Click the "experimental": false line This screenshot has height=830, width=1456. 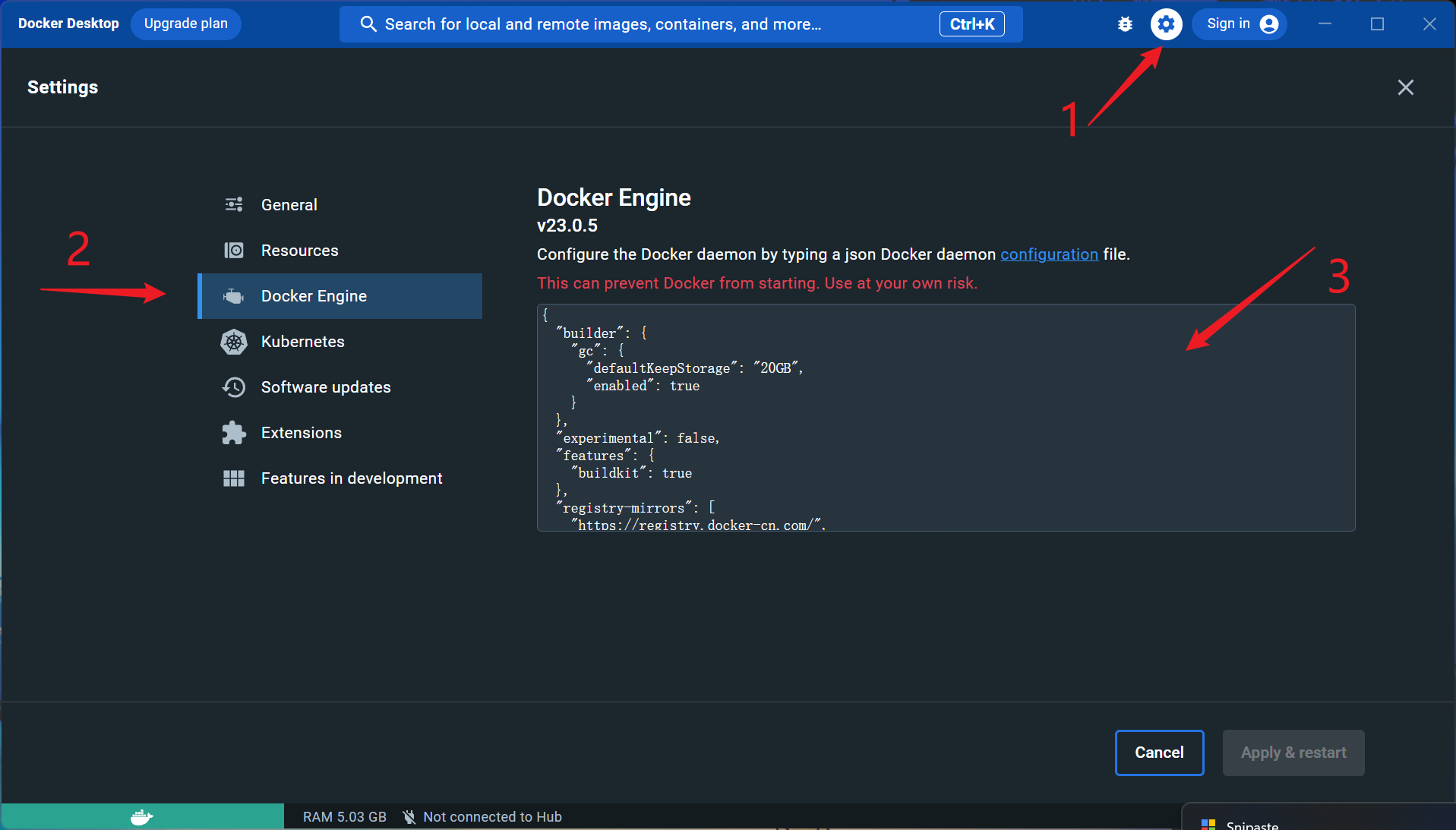(637, 438)
